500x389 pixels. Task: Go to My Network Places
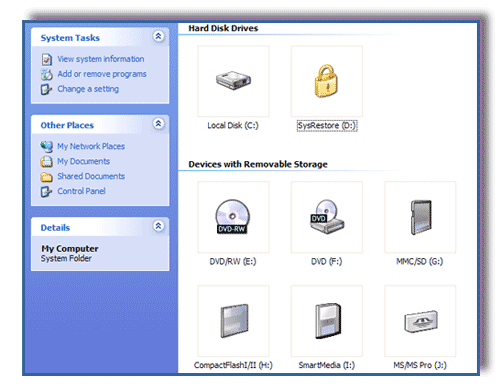[x=91, y=146]
